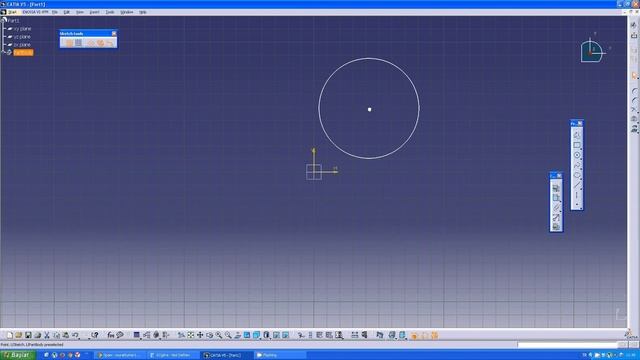Open the Formula f(x) tool

[111, 335]
